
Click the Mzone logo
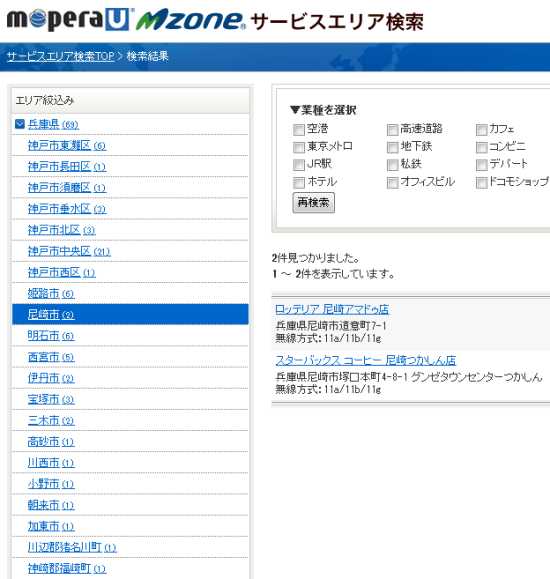[x=190, y=20]
